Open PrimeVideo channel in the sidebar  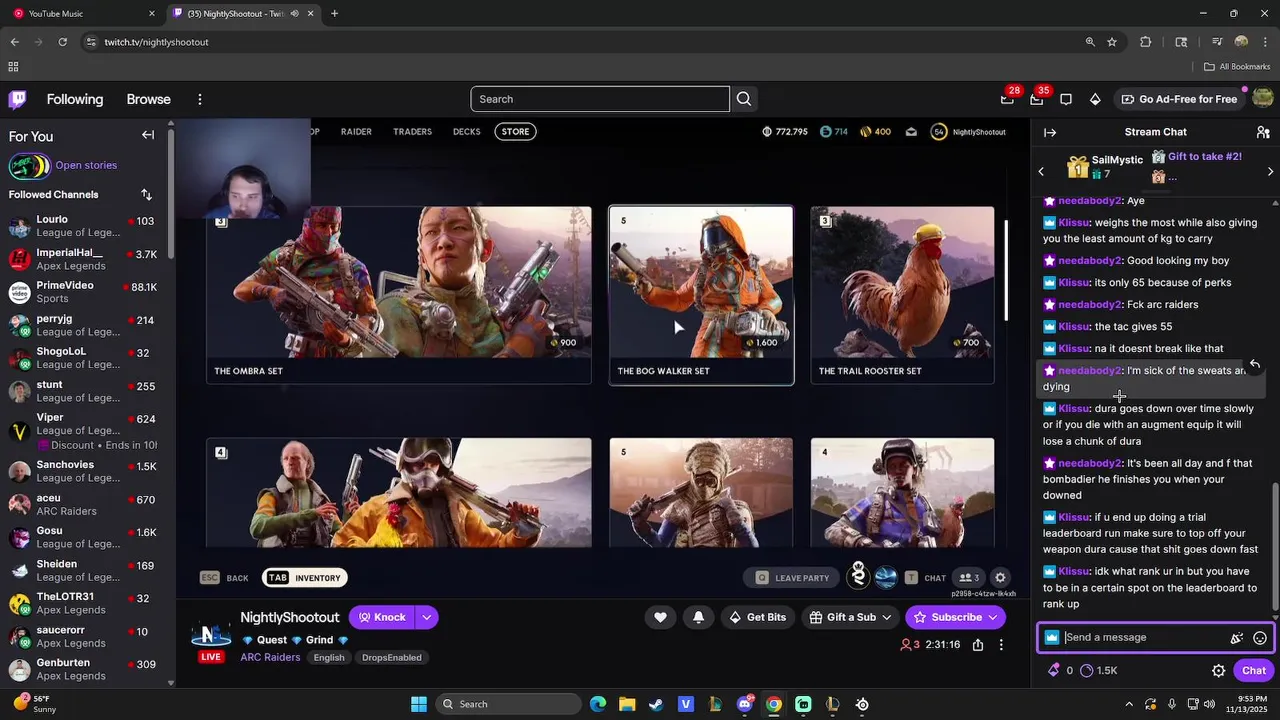pos(84,292)
